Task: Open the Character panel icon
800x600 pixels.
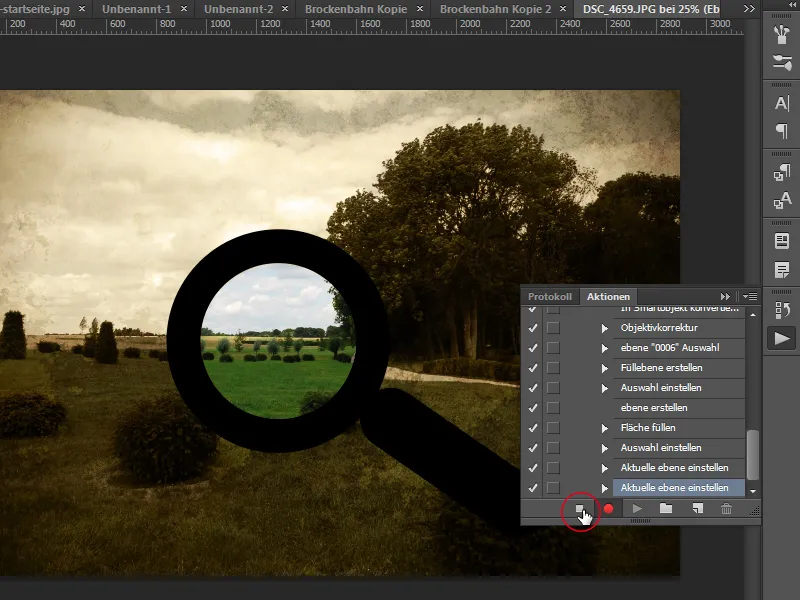Action: click(782, 103)
